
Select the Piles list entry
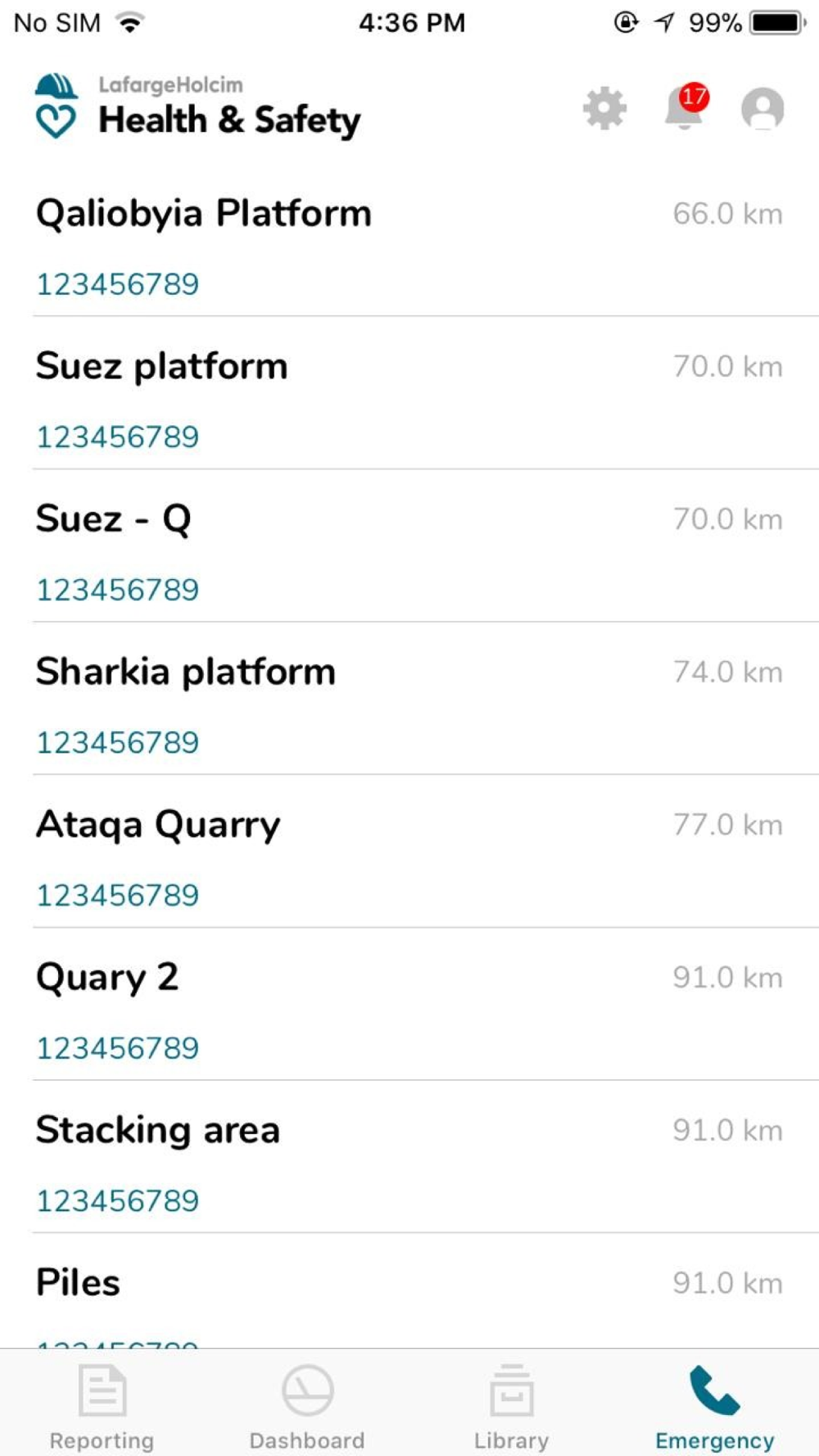(x=79, y=1283)
